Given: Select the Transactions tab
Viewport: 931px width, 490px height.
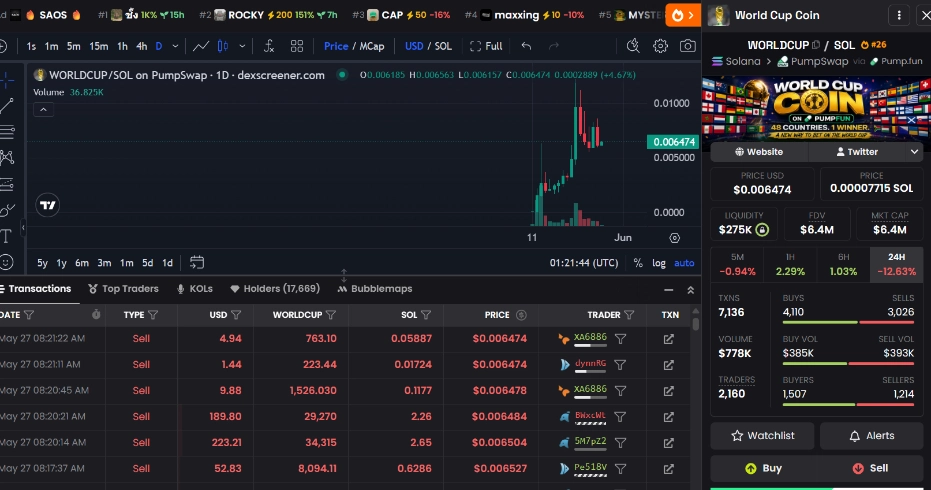Looking at the screenshot, I should pos(36,289).
